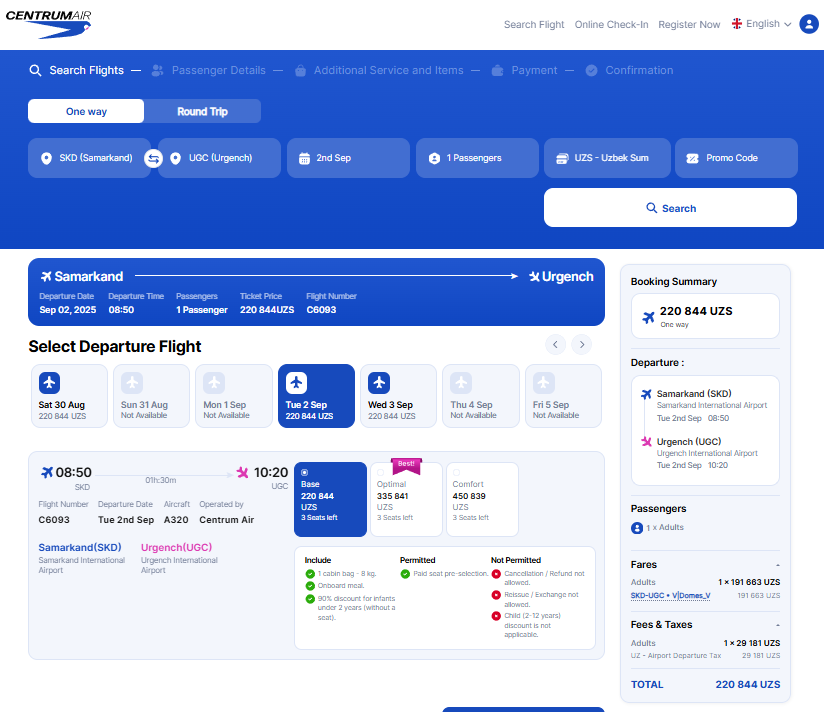The image size is (824, 712).
Task: Click the Passenger Details step people icon
Action: coord(157,70)
